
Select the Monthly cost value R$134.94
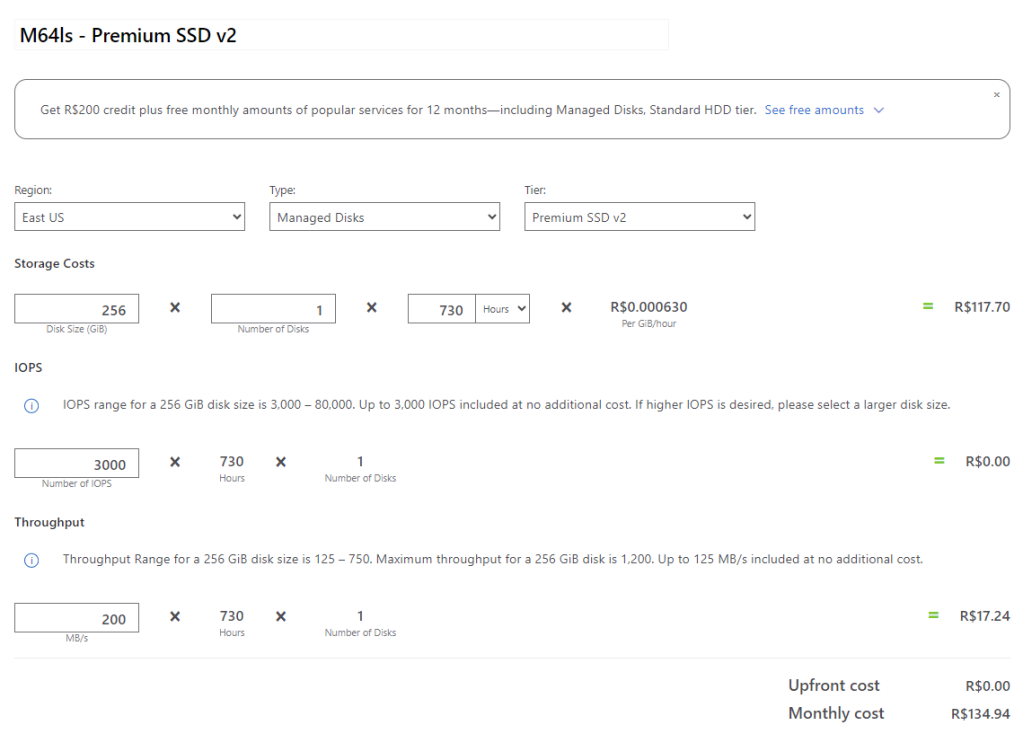click(x=980, y=714)
